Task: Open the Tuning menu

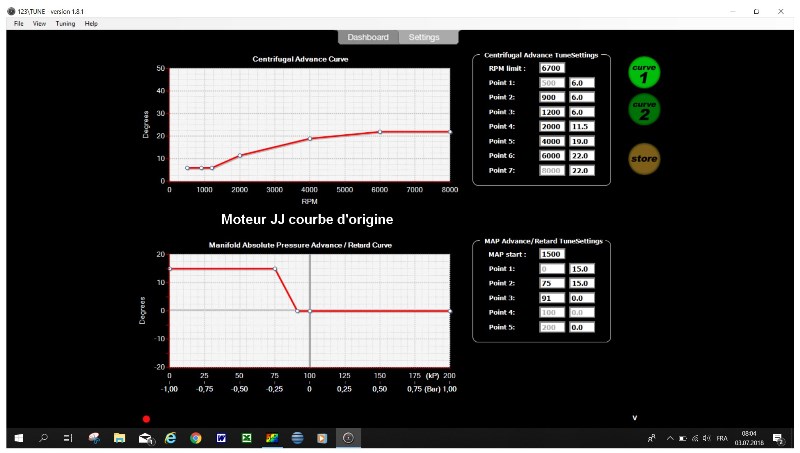Action: point(65,23)
